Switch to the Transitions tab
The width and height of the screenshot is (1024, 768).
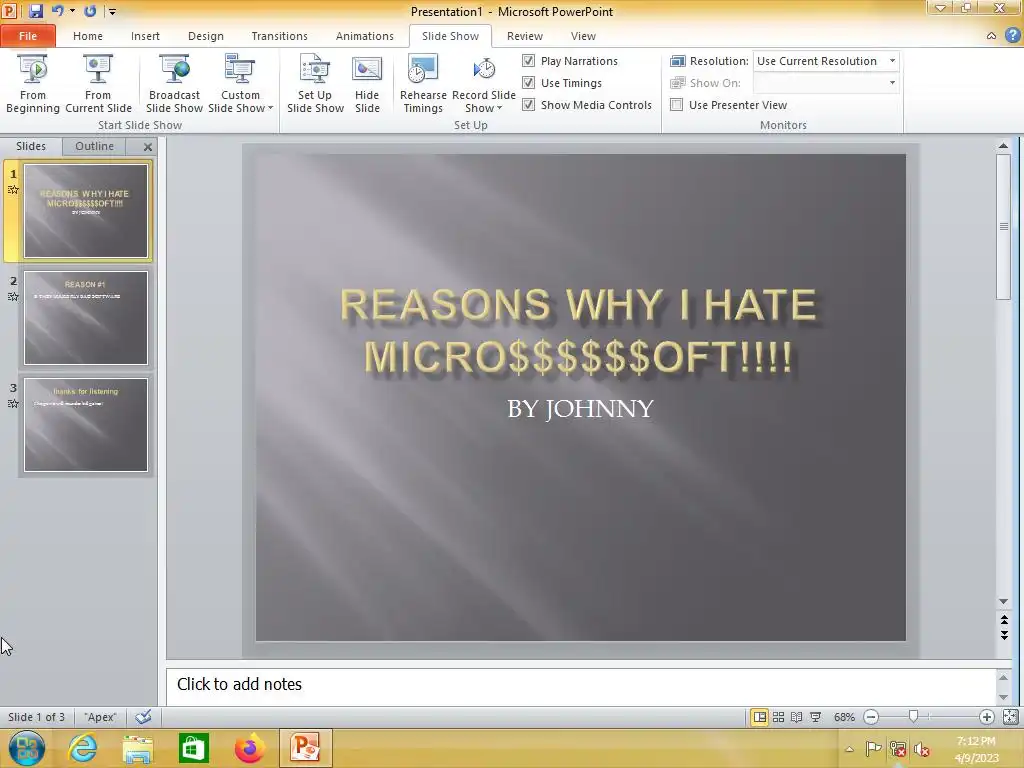tap(279, 36)
